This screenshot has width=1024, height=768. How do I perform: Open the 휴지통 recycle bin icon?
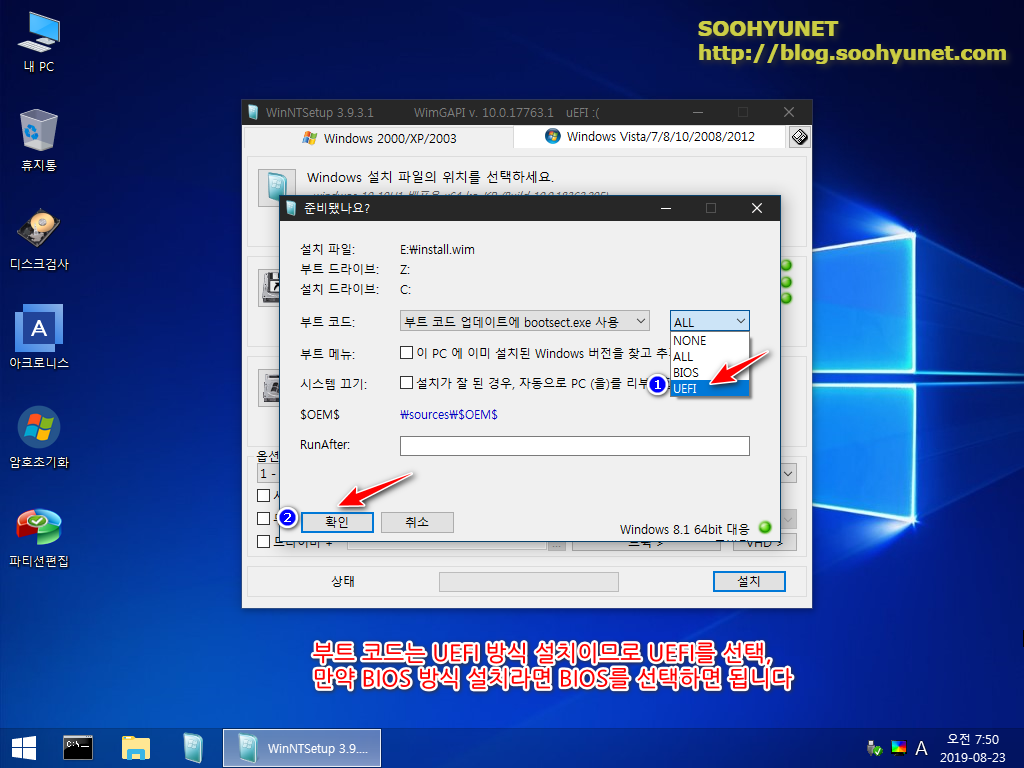coord(39,140)
